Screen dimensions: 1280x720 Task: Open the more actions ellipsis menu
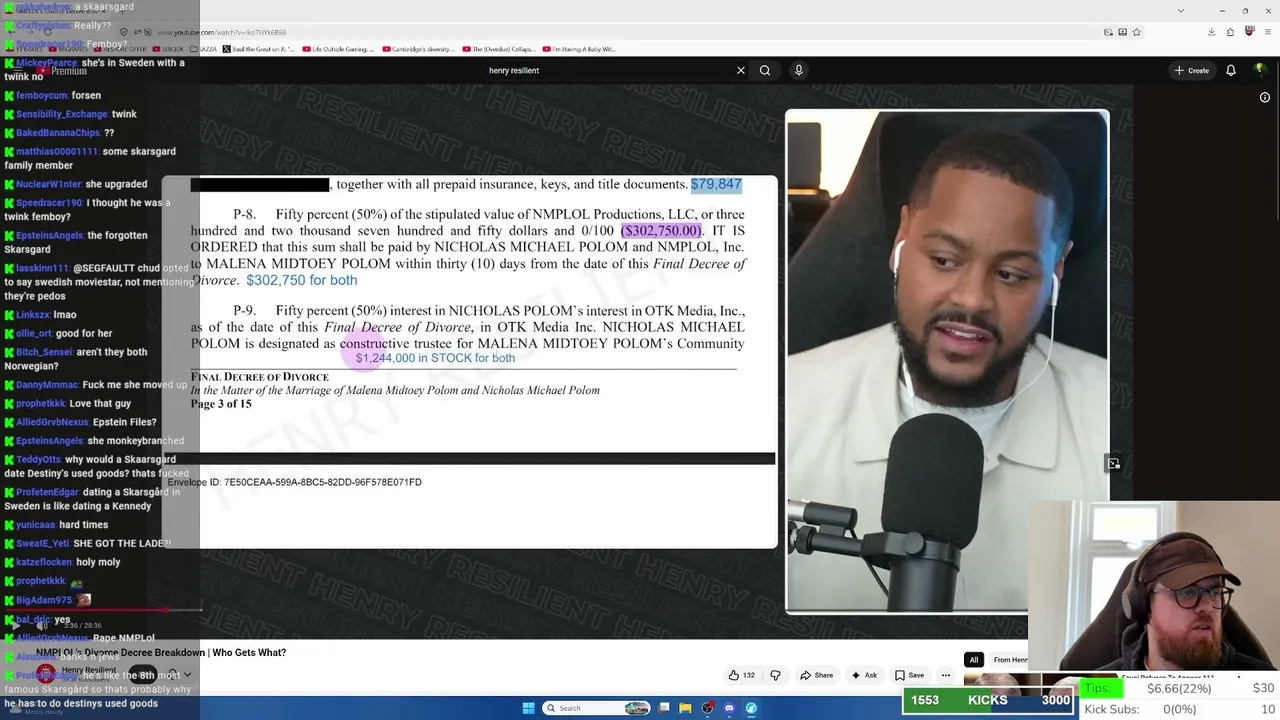(x=946, y=675)
